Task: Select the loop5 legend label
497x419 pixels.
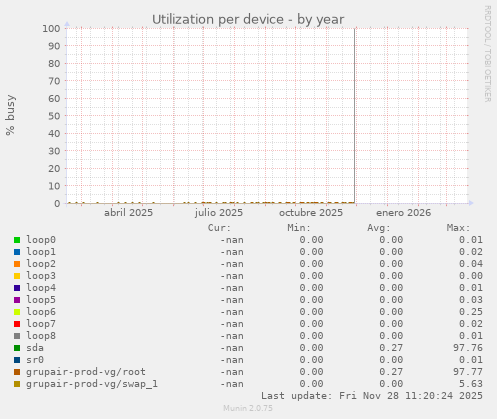Action: click(41, 300)
